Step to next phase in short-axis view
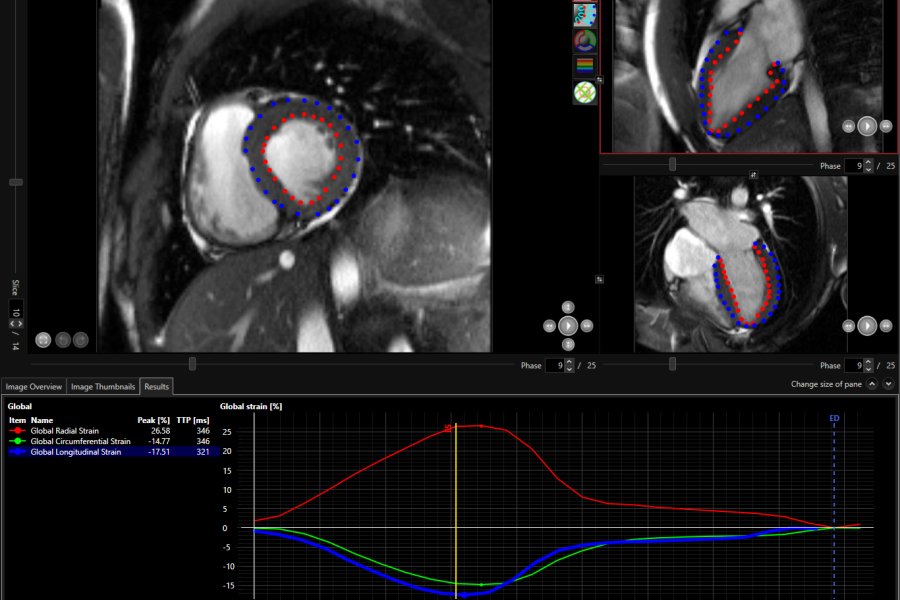This screenshot has width=900, height=600. coord(586,325)
